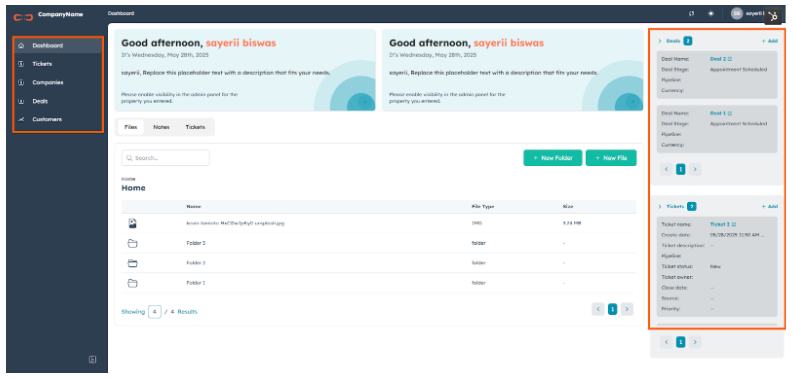Go to previous page in the Deals panel

point(667,170)
